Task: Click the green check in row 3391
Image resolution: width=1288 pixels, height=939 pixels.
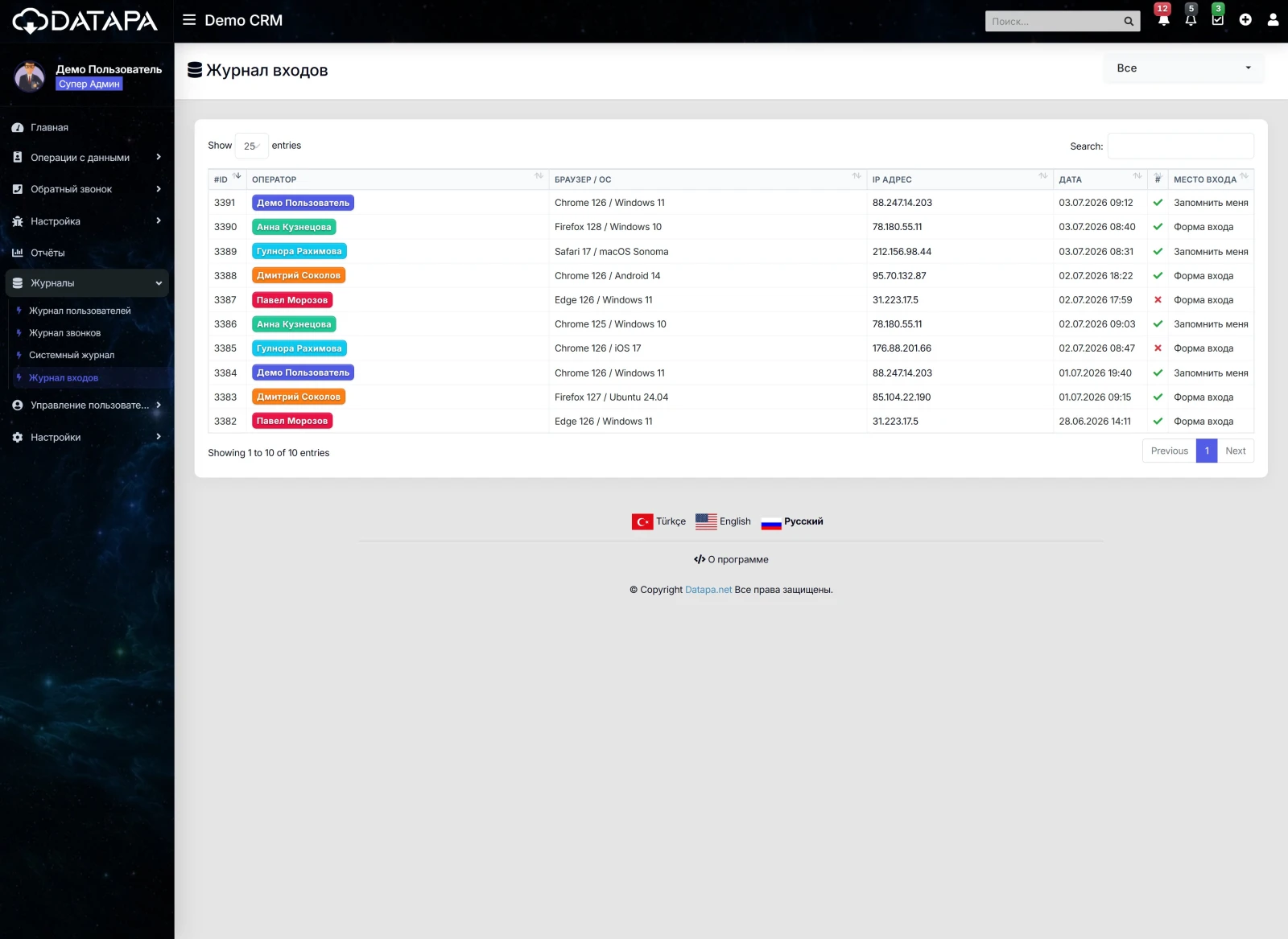Action: point(1158,203)
